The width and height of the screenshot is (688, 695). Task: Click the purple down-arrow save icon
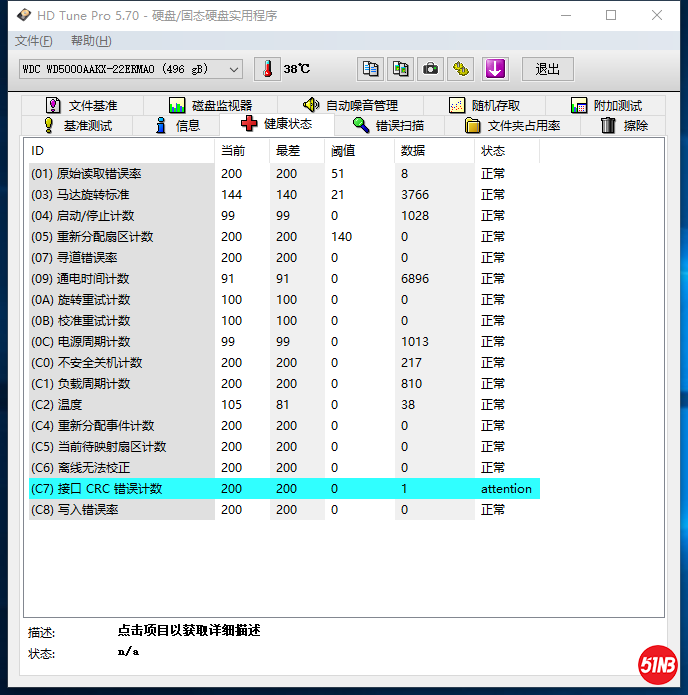coord(495,69)
